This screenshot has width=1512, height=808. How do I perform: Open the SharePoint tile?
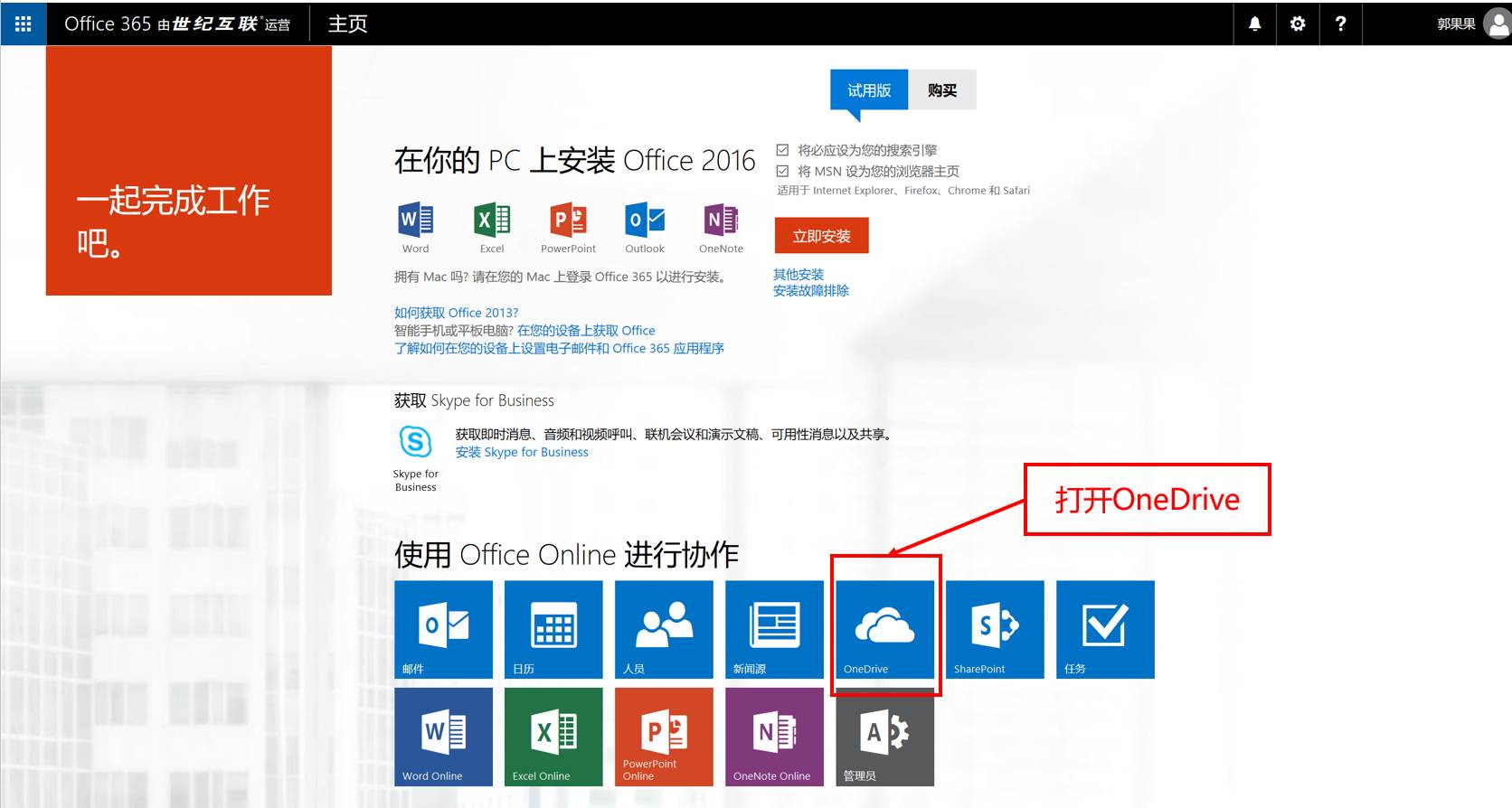[995, 629]
